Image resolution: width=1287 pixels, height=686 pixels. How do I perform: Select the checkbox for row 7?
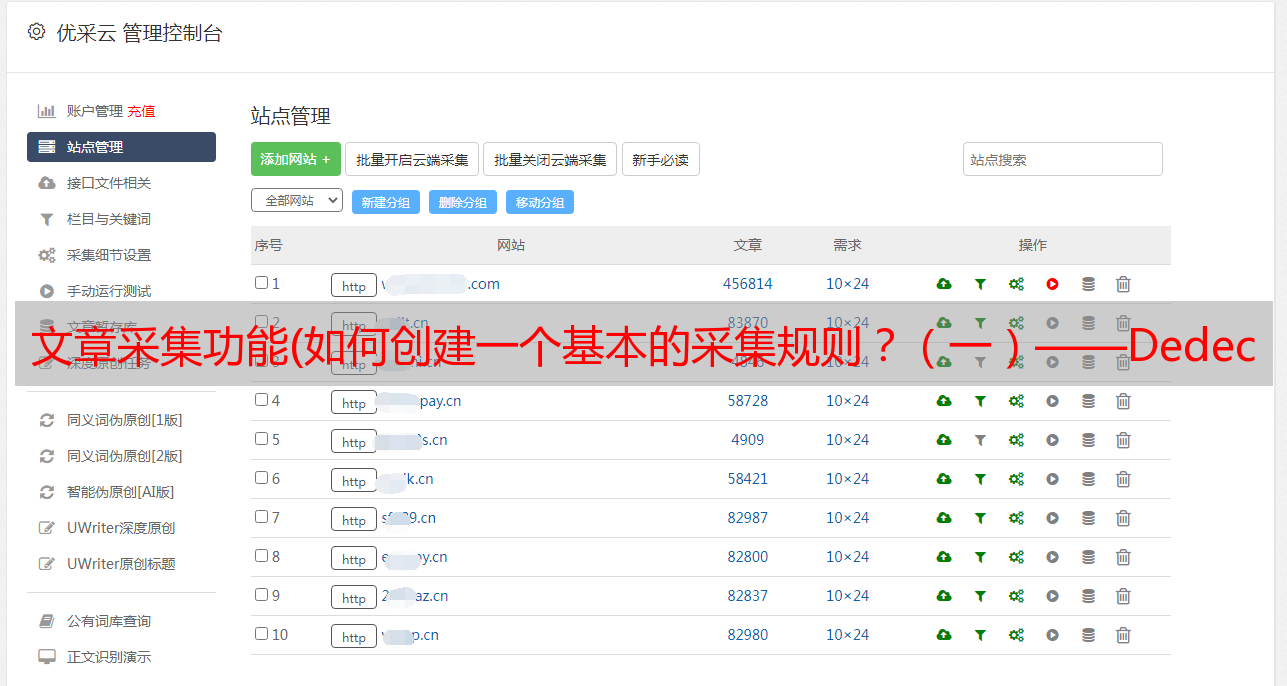(x=261, y=517)
